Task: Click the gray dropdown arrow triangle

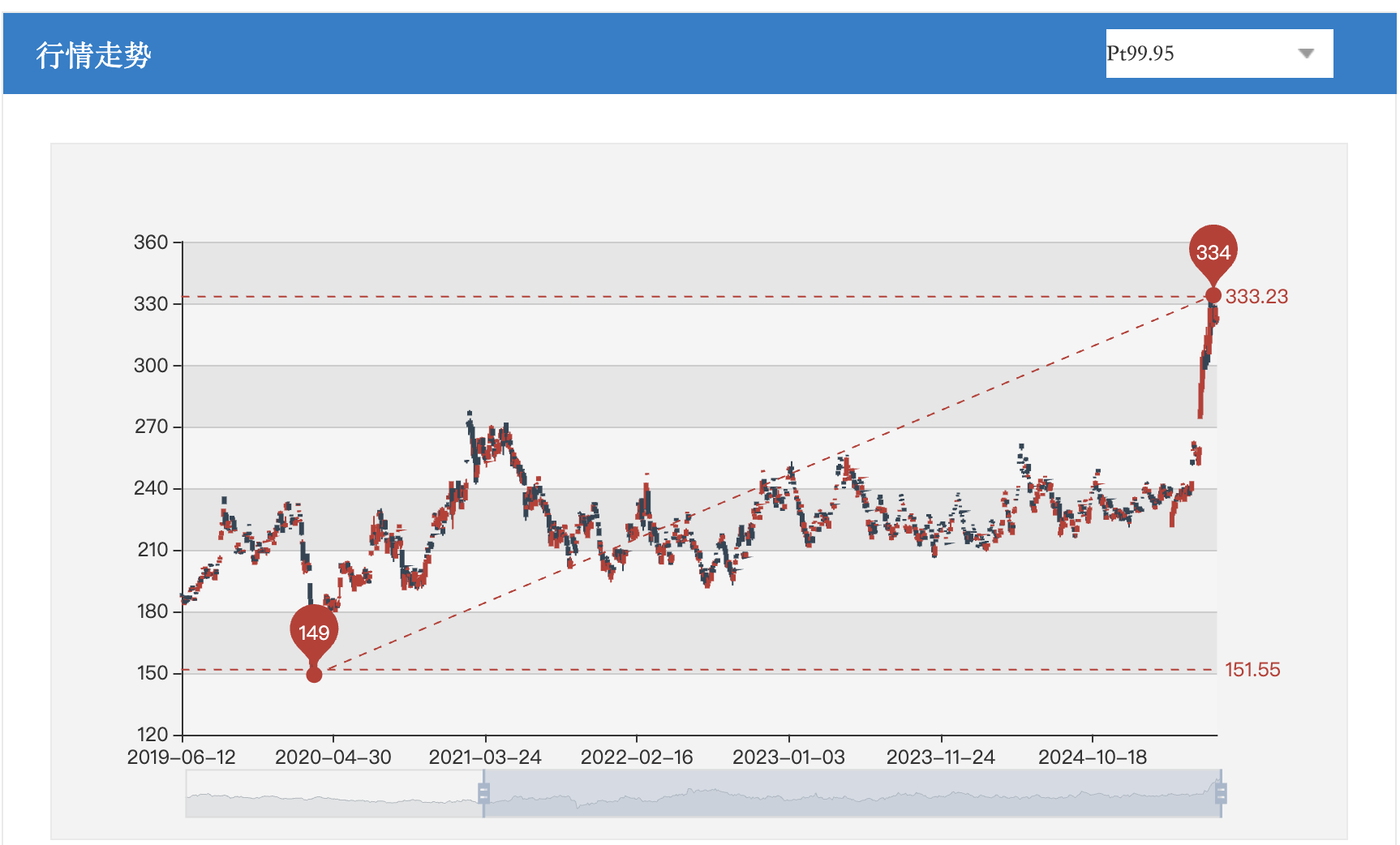Action: tap(1305, 54)
